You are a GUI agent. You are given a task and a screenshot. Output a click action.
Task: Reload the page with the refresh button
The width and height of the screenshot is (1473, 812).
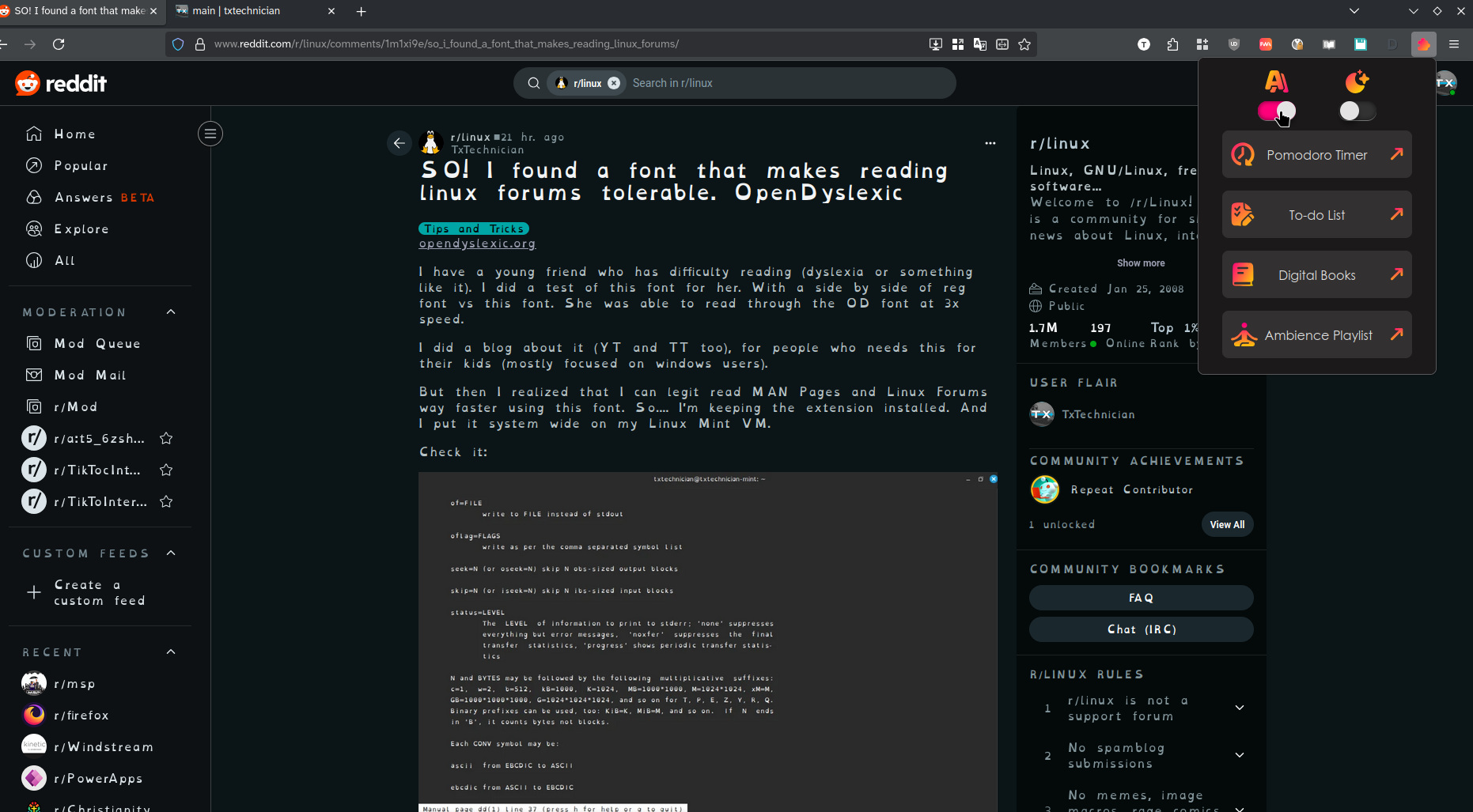(x=59, y=44)
